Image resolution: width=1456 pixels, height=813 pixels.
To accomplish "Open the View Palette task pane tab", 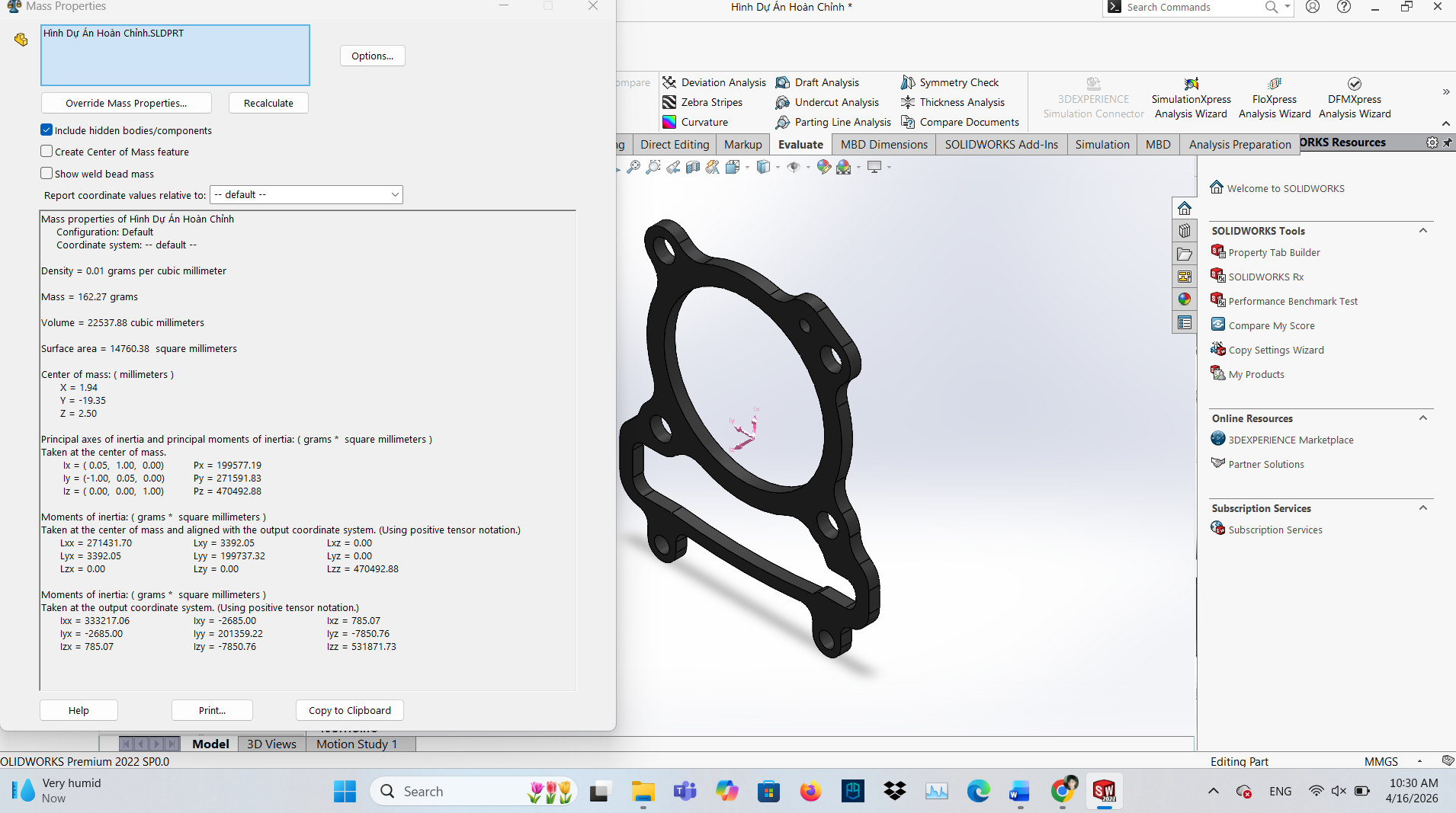I will point(1185,277).
